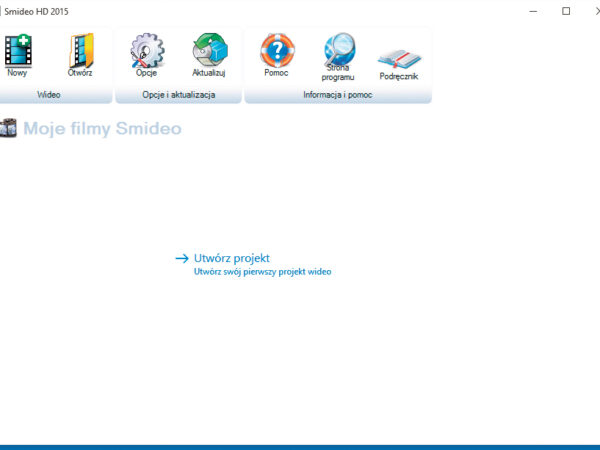The height and width of the screenshot is (450, 600).
Task: Click the Nowy new video icon
Action: pyautogui.click(x=17, y=52)
